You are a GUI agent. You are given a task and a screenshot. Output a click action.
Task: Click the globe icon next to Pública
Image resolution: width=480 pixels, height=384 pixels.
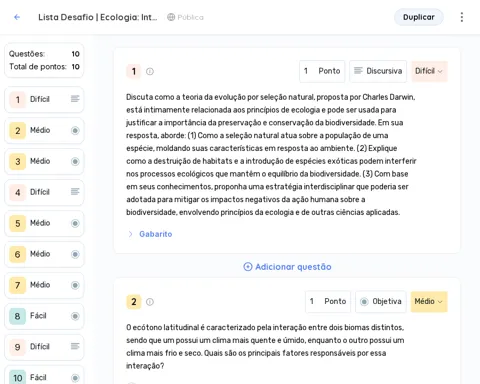coord(171,17)
